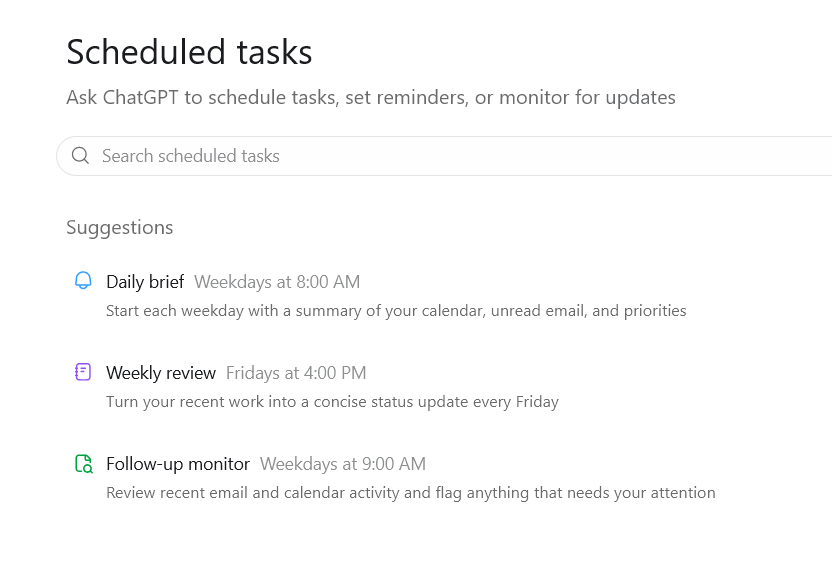This screenshot has width=832, height=582.
Task: Select the concise status update description
Action: 332,402
